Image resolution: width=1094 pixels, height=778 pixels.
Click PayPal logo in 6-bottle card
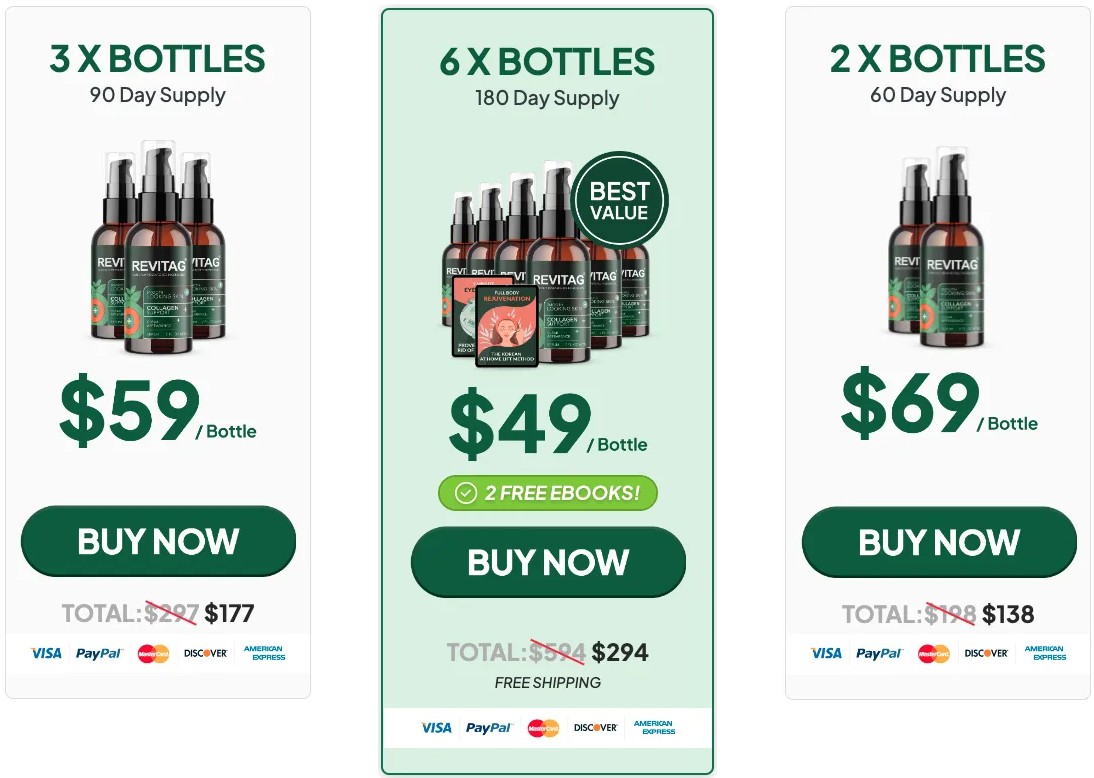pos(489,728)
